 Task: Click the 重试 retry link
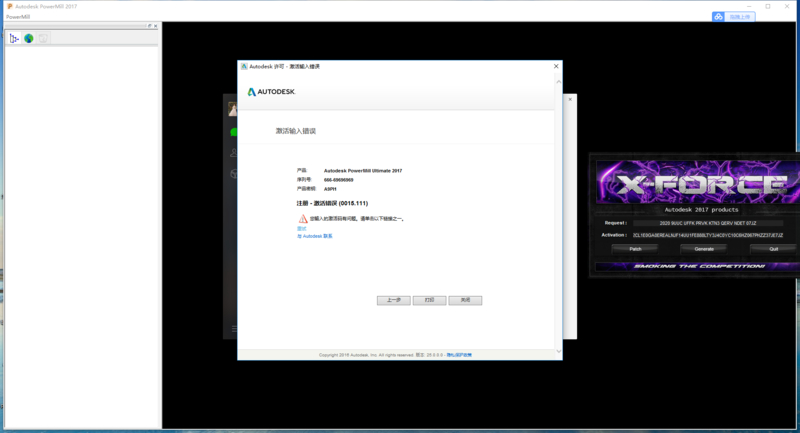[302, 229]
